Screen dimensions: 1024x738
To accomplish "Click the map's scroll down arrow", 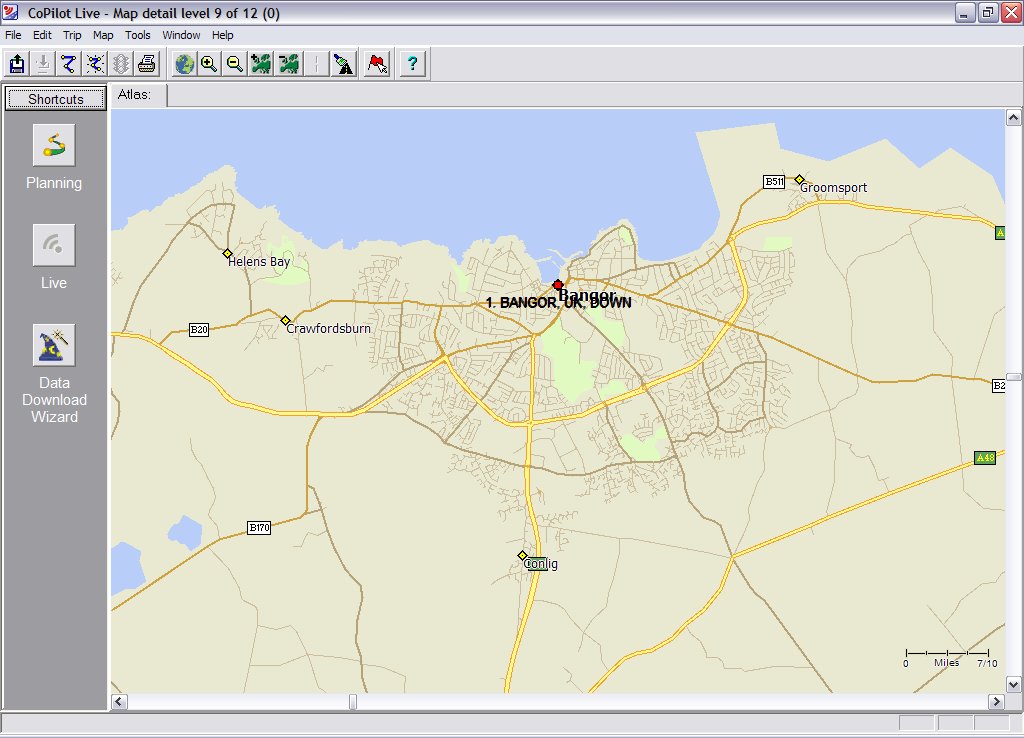I will (1013, 685).
